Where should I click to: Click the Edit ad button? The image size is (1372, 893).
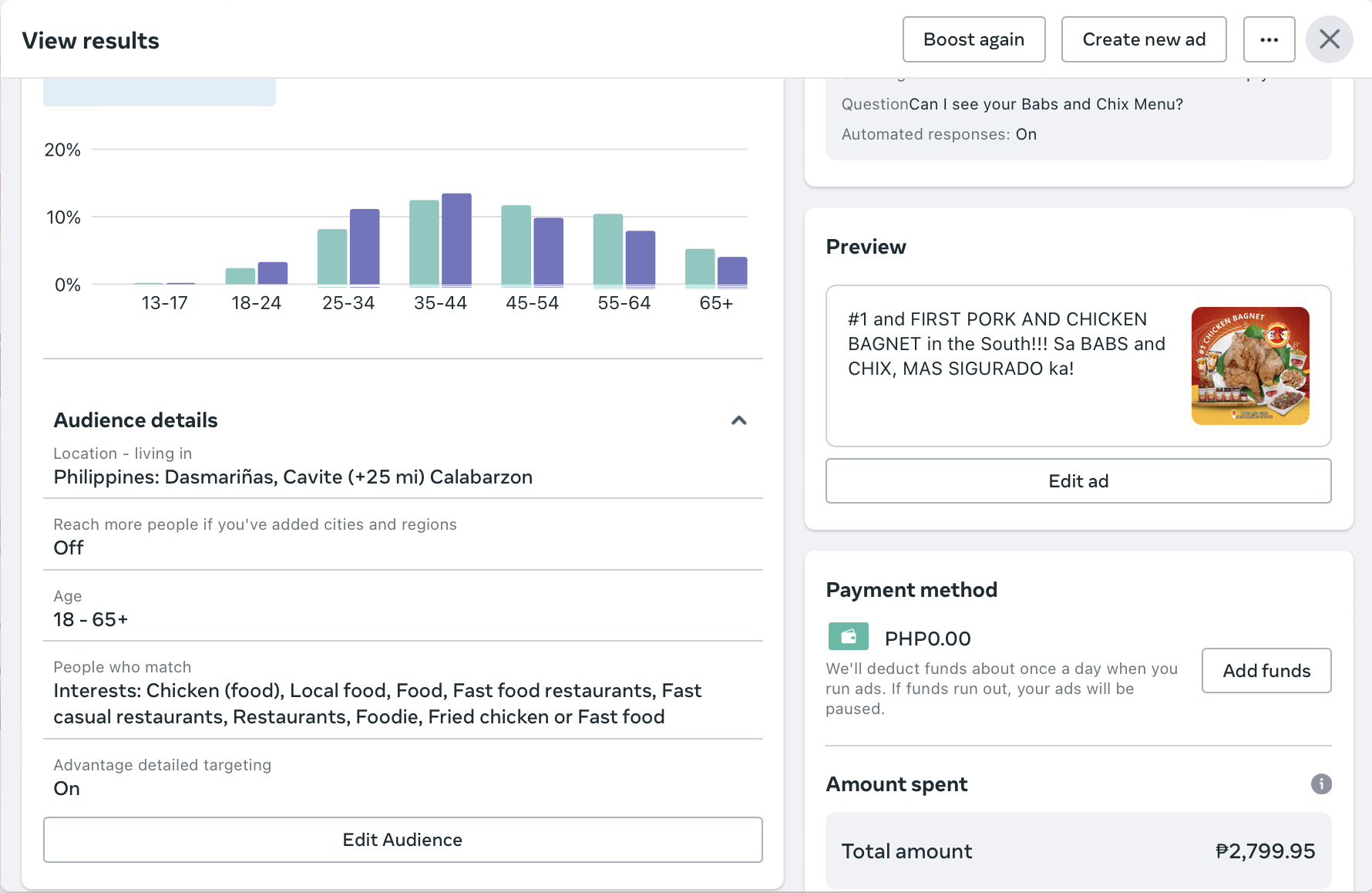point(1078,481)
